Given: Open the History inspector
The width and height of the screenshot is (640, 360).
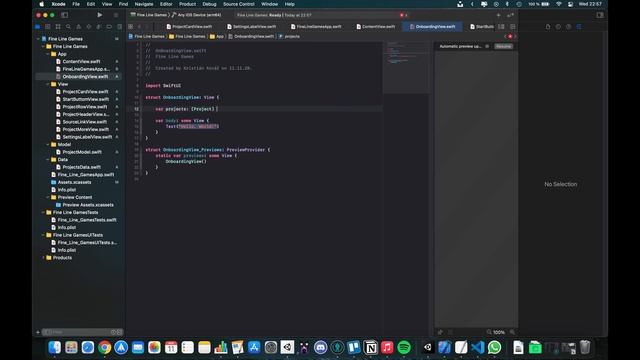Looking at the screenshot, I should [558, 27].
